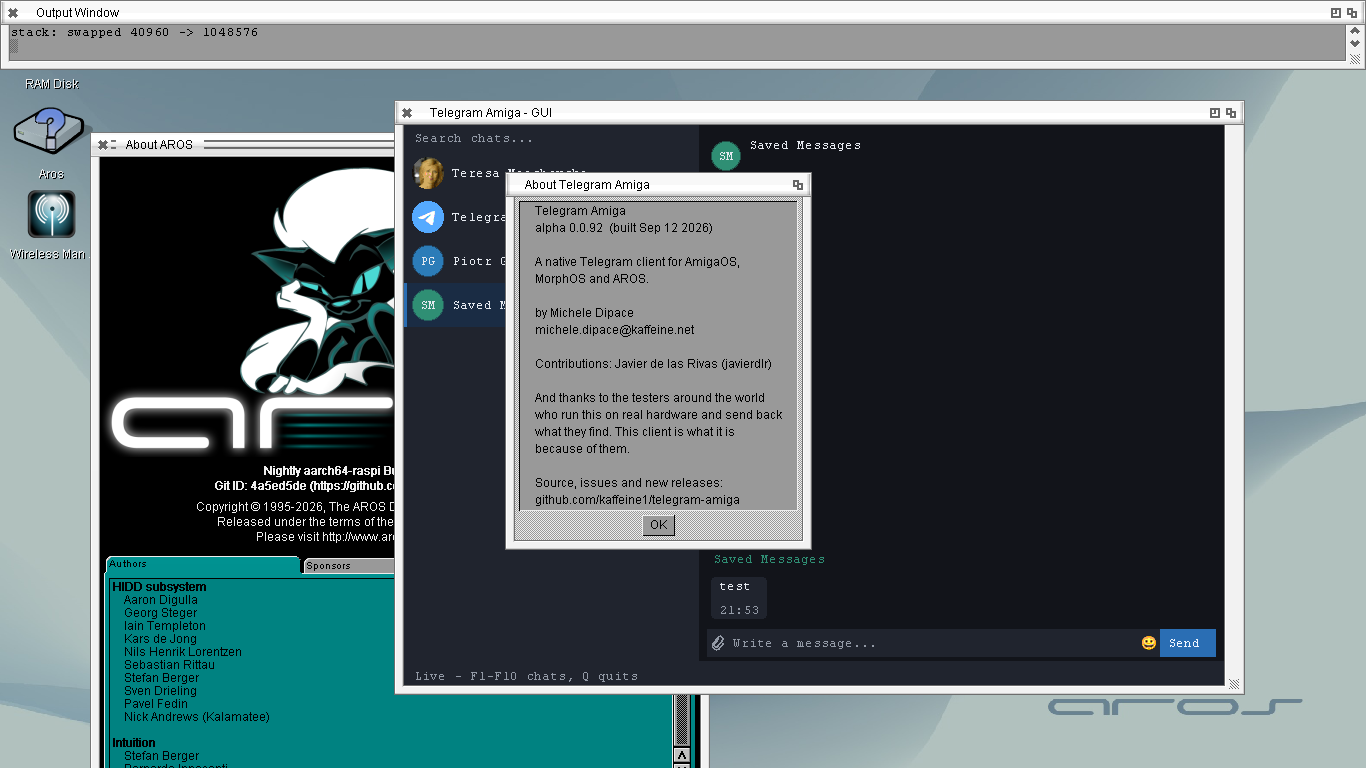The height and width of the screenshot is (768, 1366).
Task: Click the up scroll arrow in Output Window
Action: [x=1356, y=31]
